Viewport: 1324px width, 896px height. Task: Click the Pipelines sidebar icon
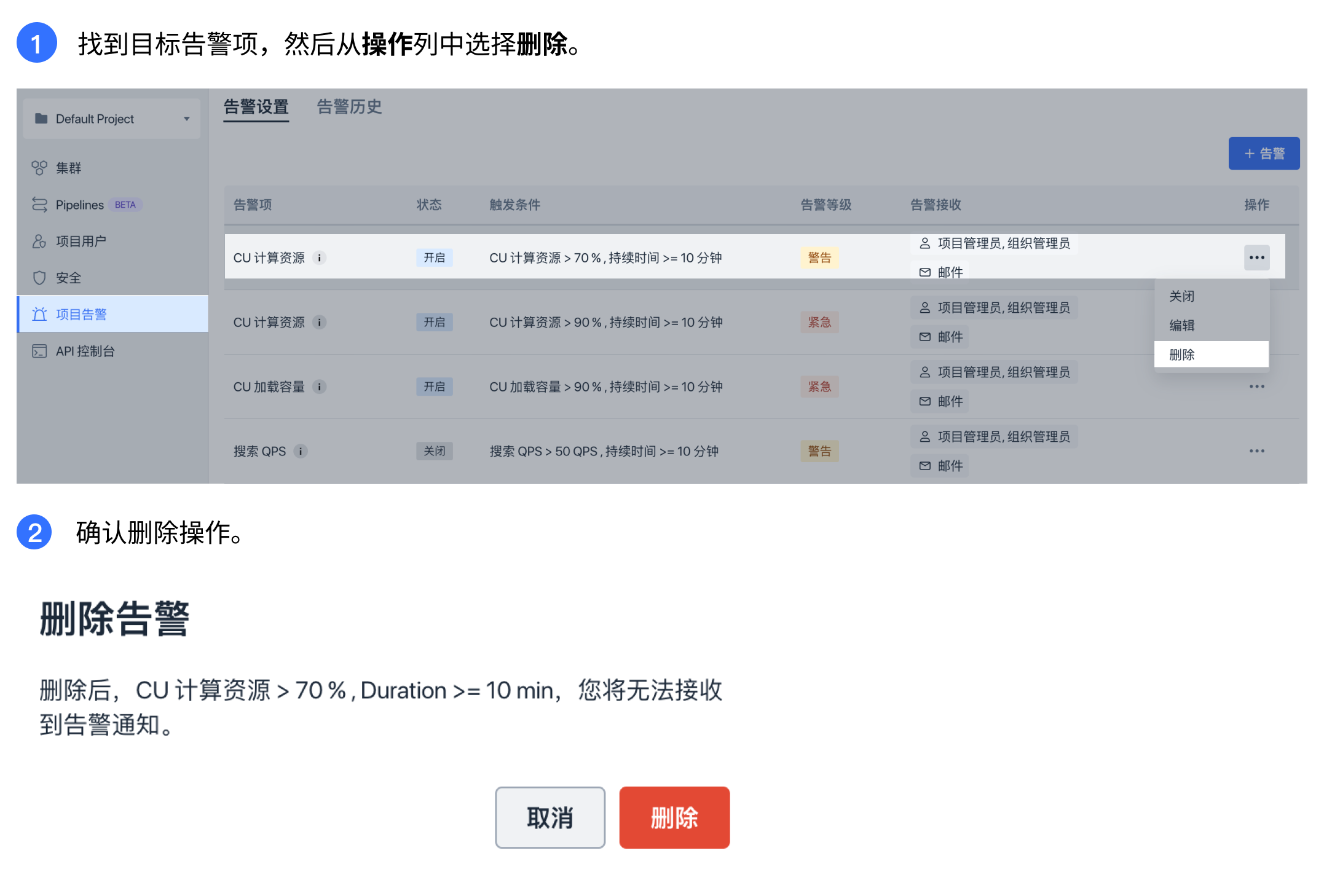pyautogui.click(x=39, y=205)
